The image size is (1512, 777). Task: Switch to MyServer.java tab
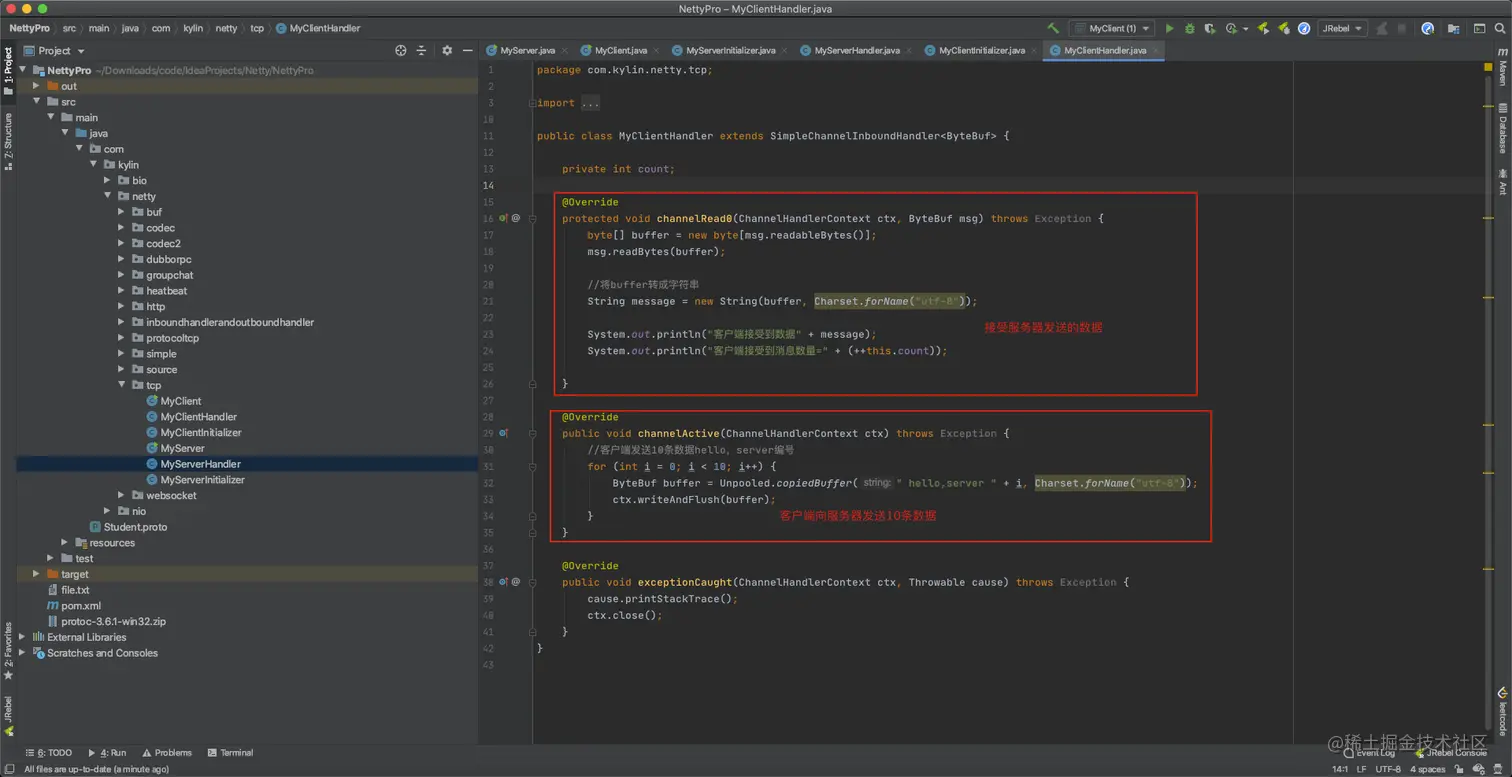tap(527, 50)
